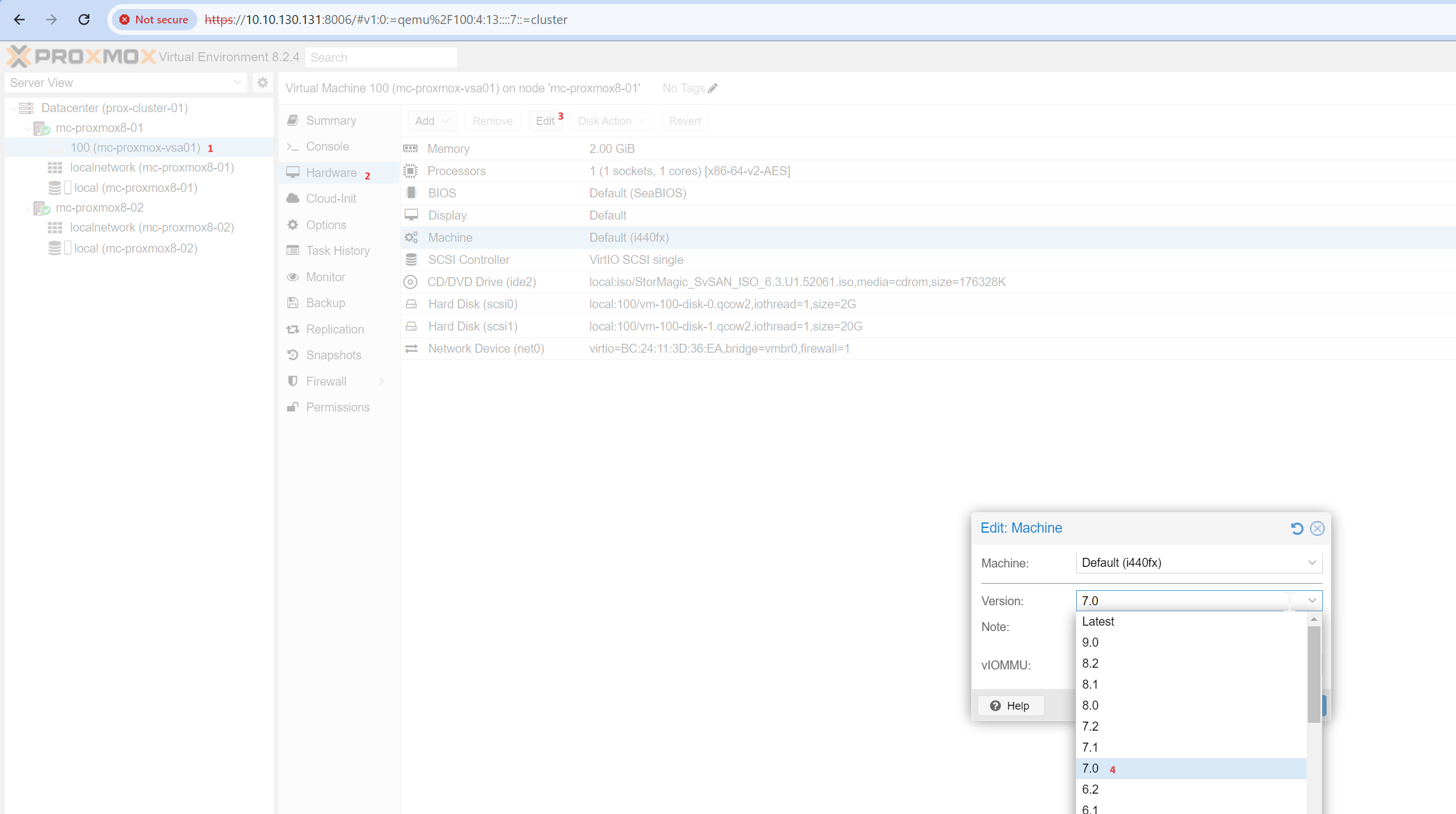The image size is (1456, 814).
Task: Expand the Firewall submenu arrow
Action: [x=382, y=382]
